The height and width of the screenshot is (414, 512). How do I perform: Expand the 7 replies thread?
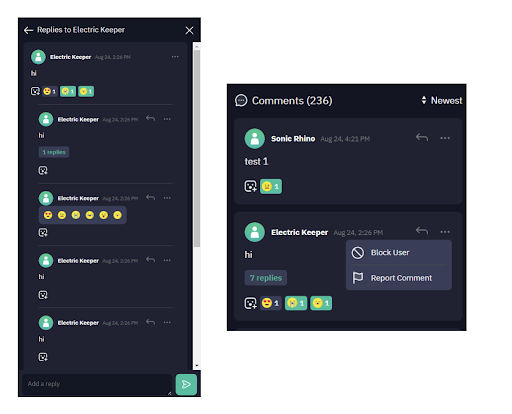coord(266,278)
